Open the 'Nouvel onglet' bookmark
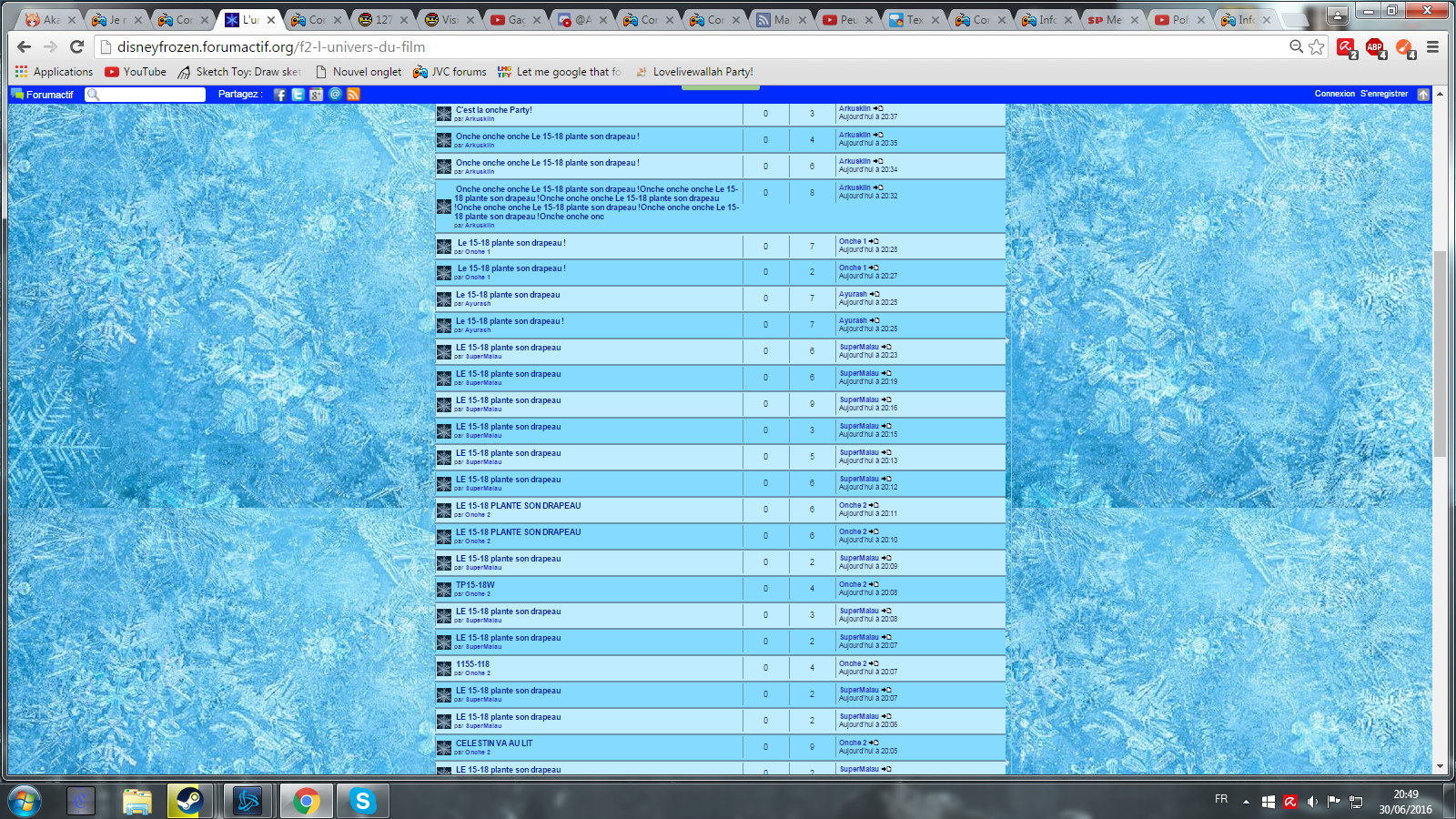Viewport: 1456px width, 819px height. click(x=358, y=72)
